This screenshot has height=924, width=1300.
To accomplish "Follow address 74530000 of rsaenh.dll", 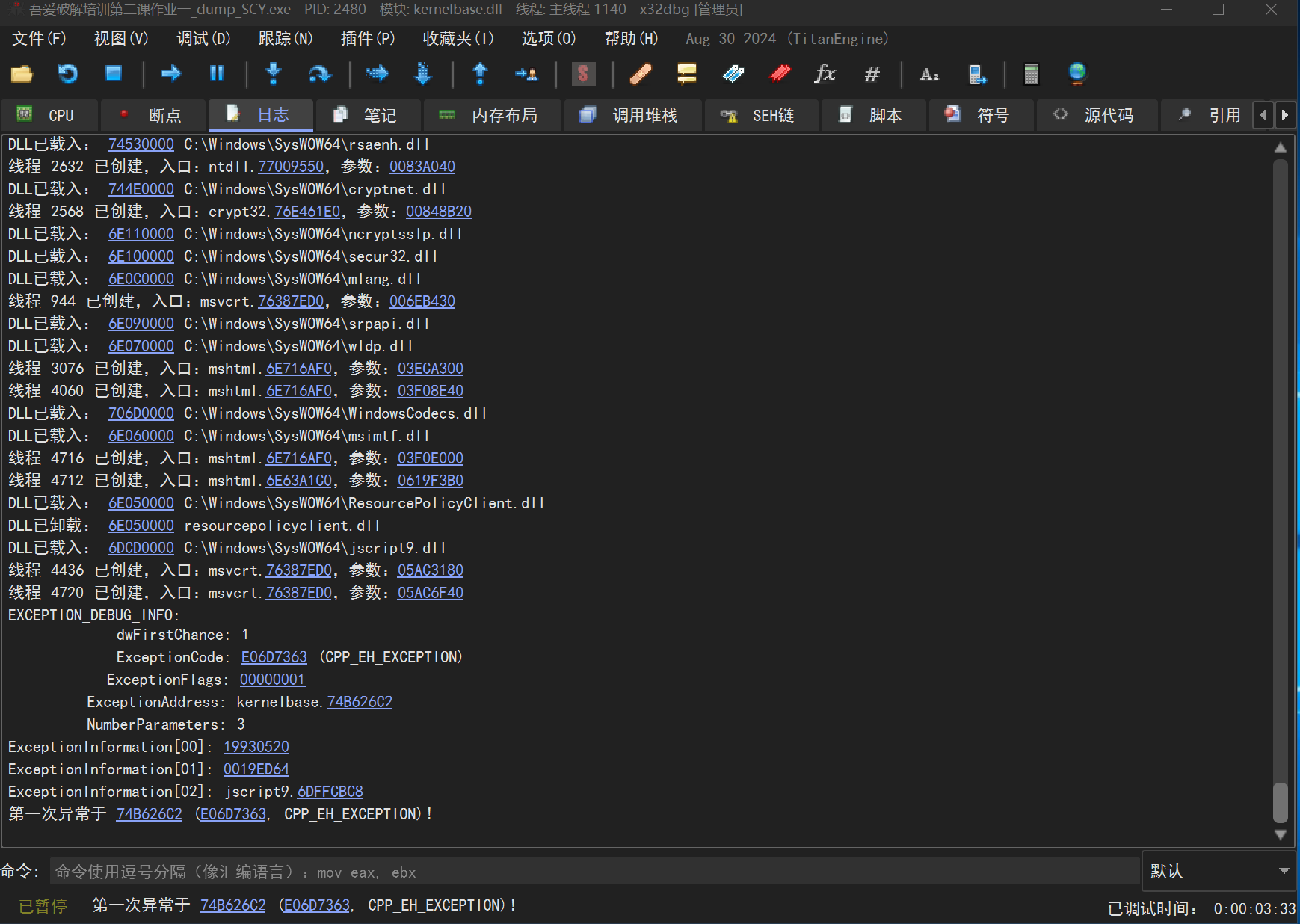I will [141, 144].
